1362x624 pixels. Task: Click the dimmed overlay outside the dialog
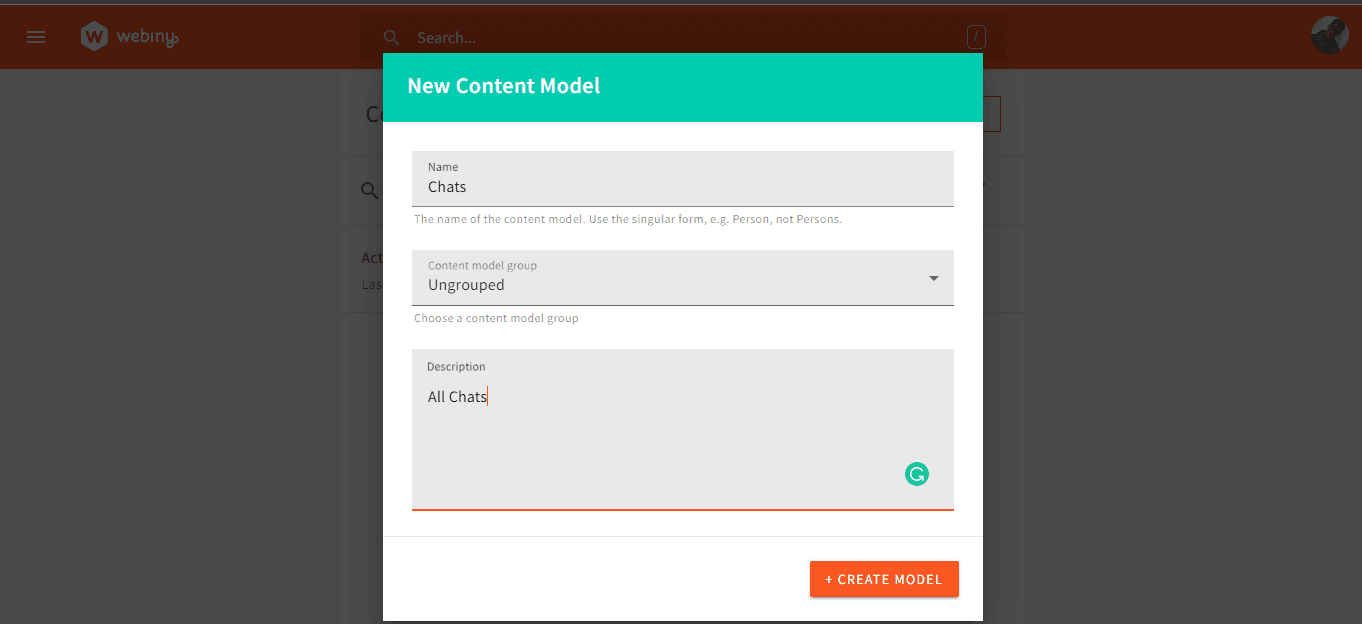pyautogui.click(x=180, y=400)
